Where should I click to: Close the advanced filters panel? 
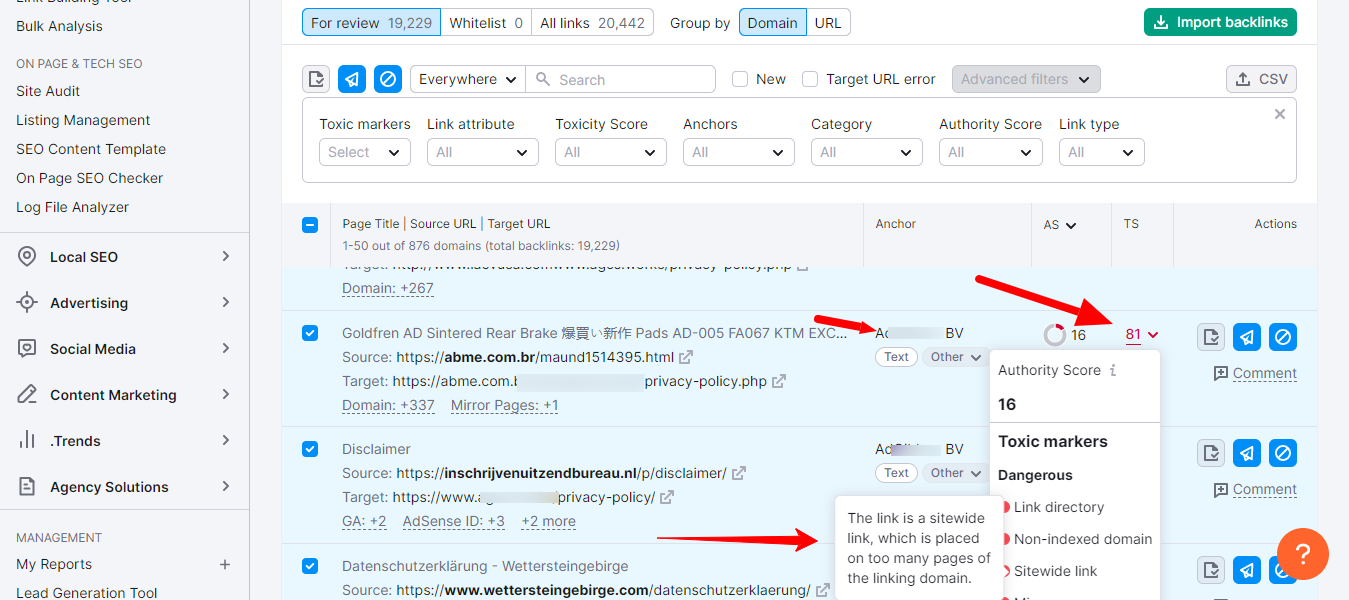1280,114
